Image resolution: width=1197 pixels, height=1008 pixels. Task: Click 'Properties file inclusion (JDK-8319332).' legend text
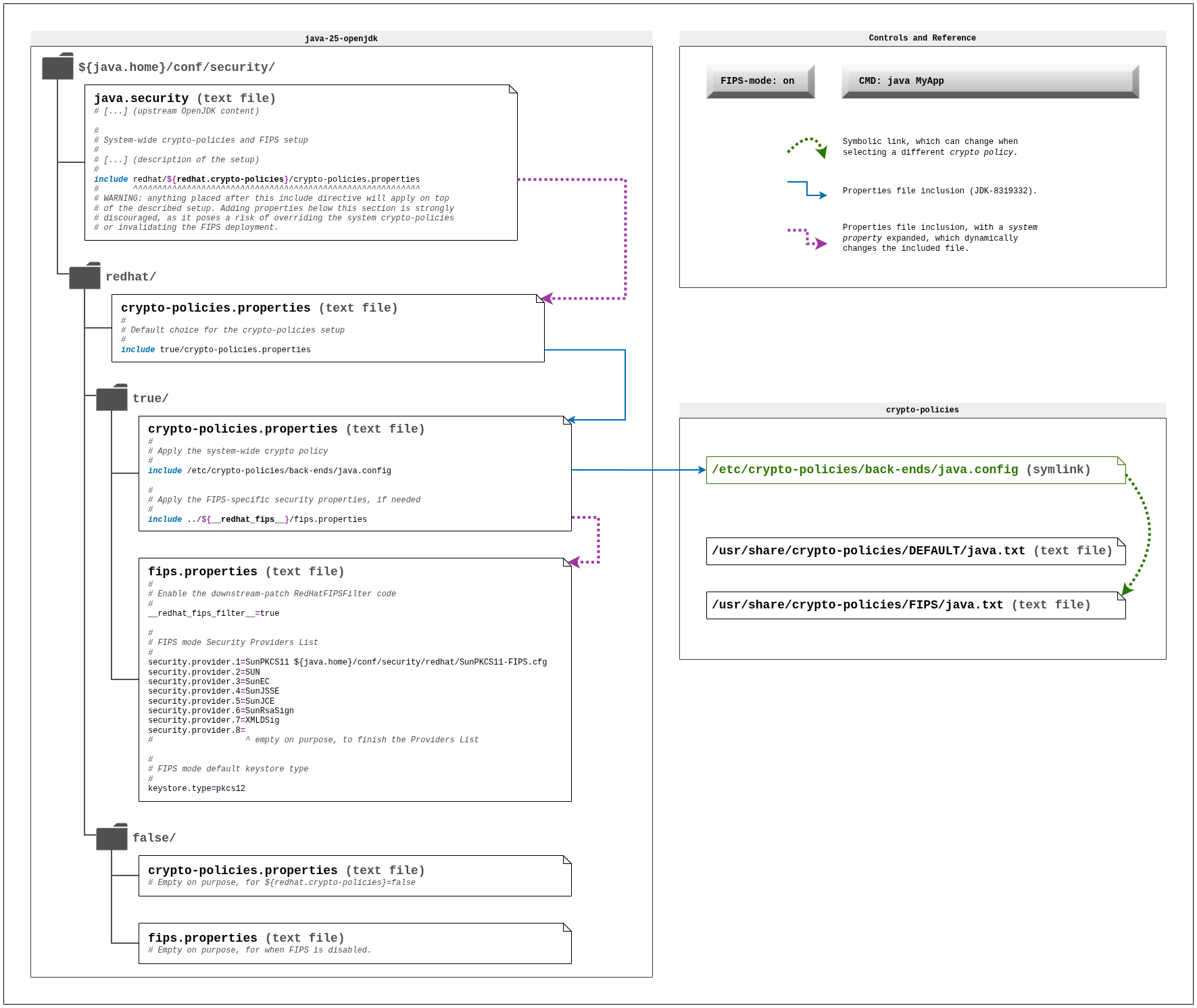tap(939, 191)
